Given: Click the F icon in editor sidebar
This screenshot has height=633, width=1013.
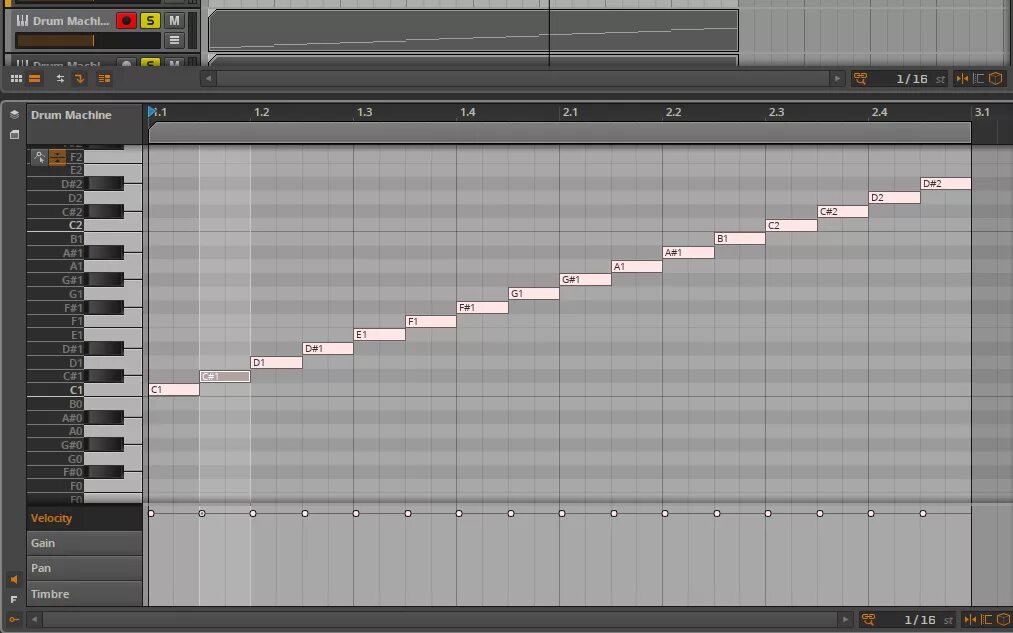Looking at the screenshot, I should click(14, 599).
